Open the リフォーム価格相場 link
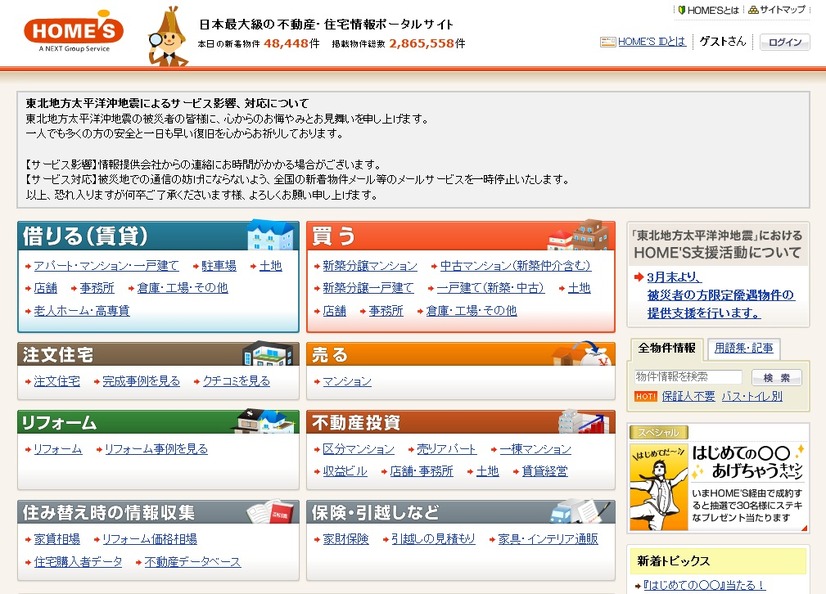826x594 pixels. (x=150, y=539)
